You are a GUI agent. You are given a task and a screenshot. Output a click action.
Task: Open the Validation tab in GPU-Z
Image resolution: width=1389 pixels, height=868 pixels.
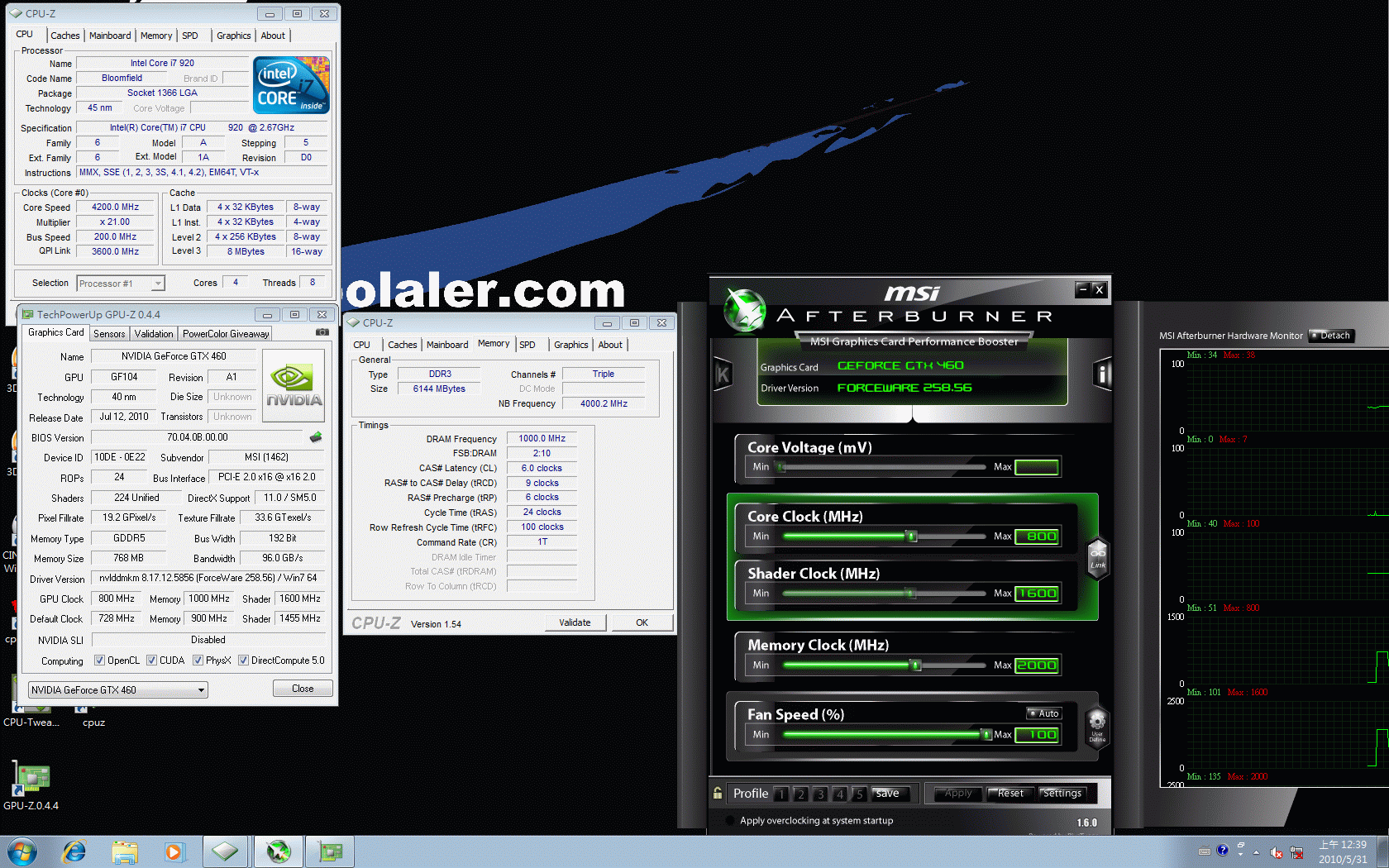(154, 334)
